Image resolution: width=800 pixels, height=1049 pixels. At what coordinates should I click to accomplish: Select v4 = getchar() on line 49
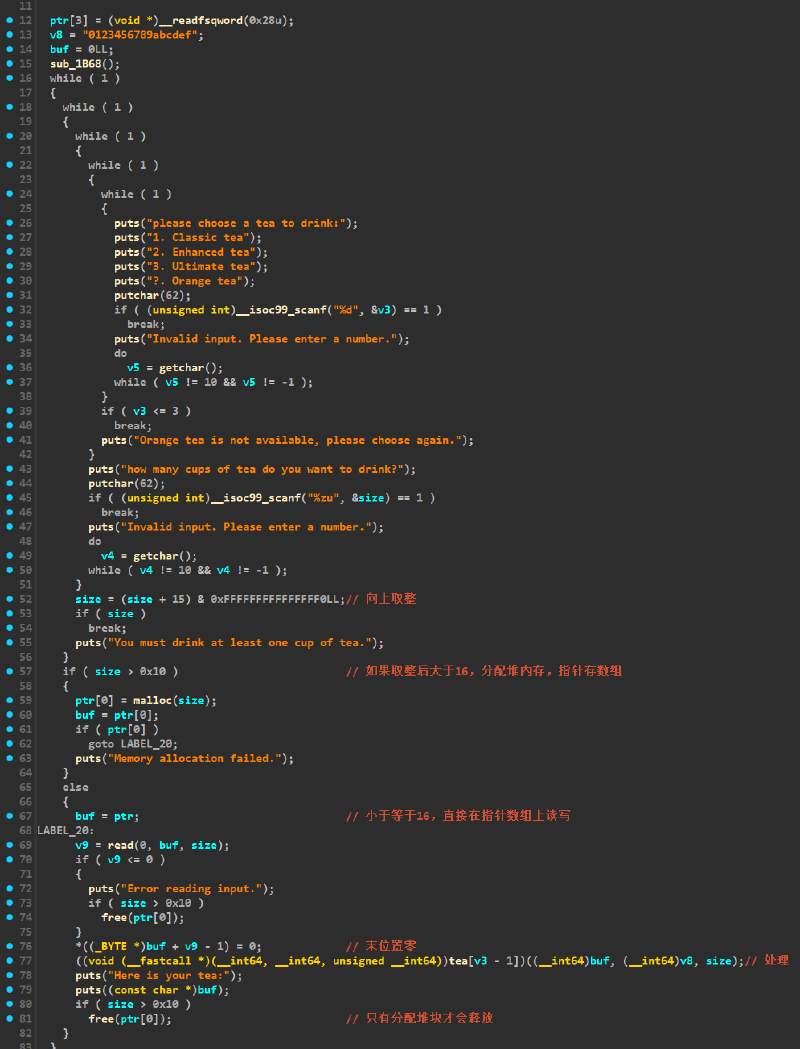pyautogui.click(x=149, y=556)
